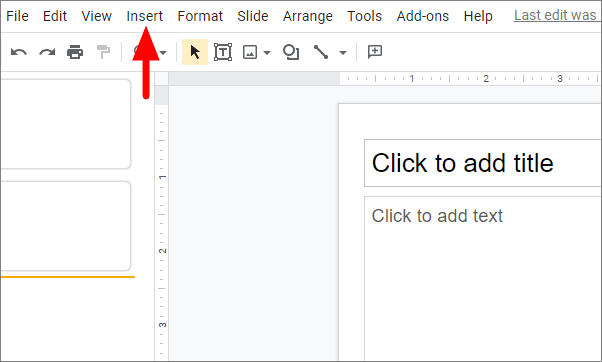This screenshot has height=362, width=602.
Task: Expand the Line type dropdown arrow
Action: [343, 53]
